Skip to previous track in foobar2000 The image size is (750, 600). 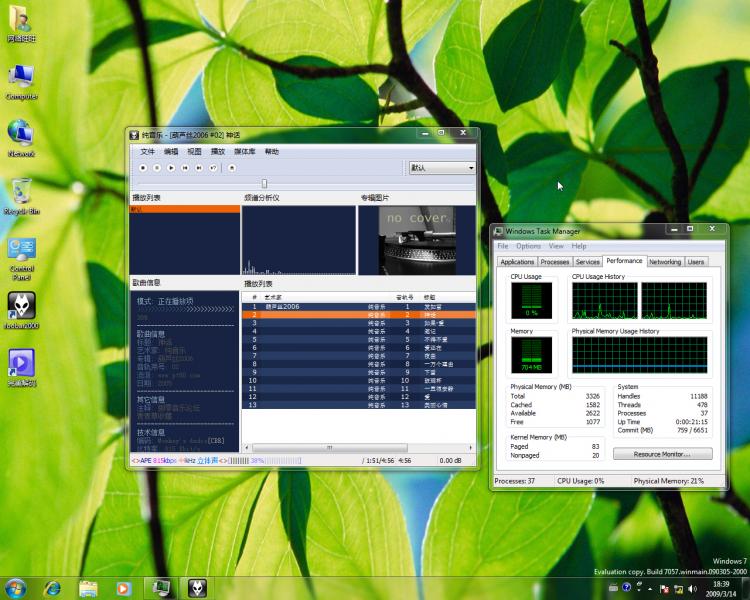(185, 168)
